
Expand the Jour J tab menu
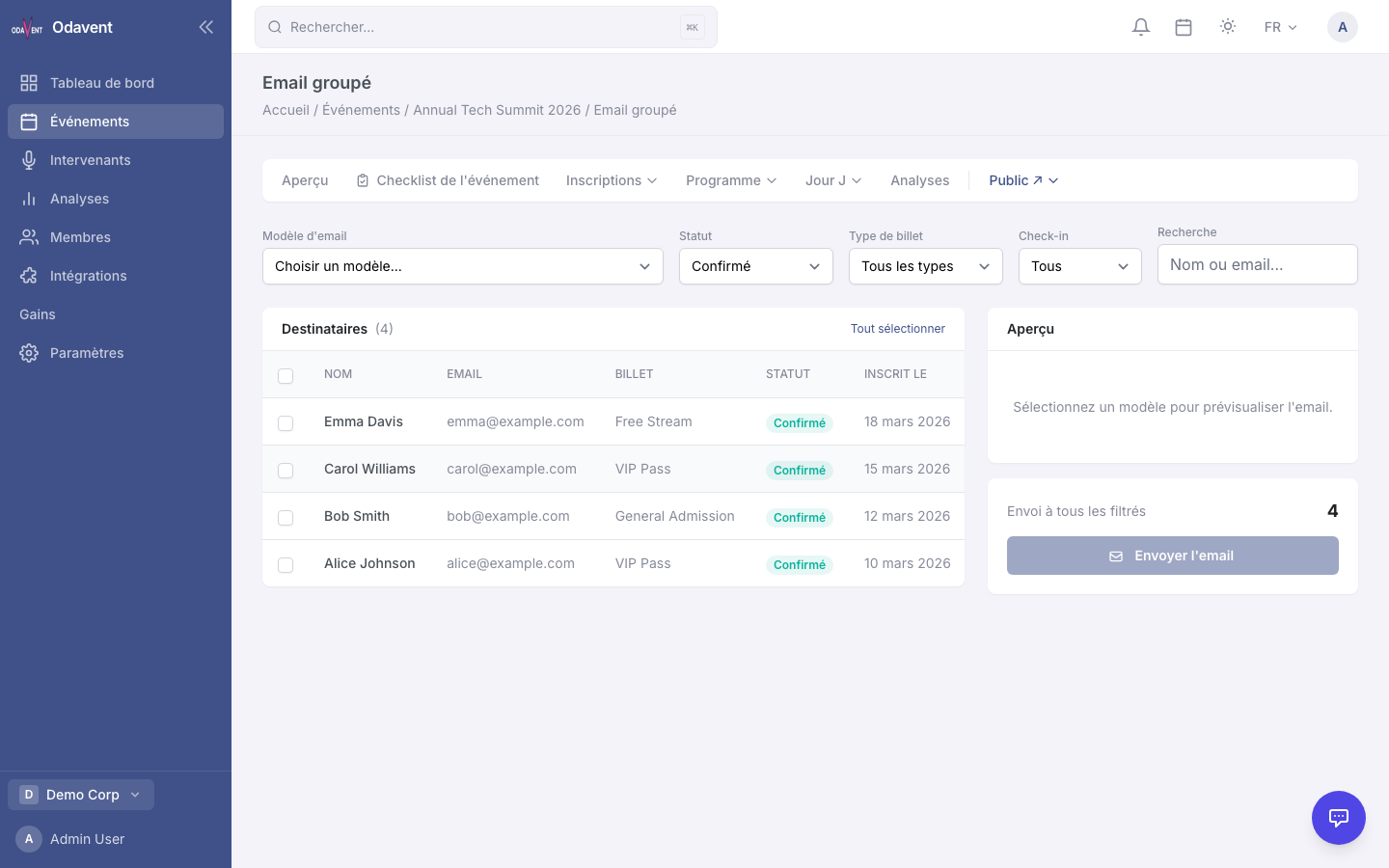833,180
